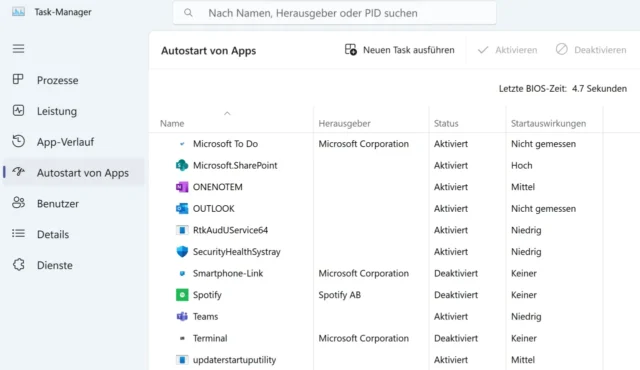The height and width of the screenshot is (370, 640).
Task: Open the Prozesse page
Action: pyautogui.click(x=73, y=80)
